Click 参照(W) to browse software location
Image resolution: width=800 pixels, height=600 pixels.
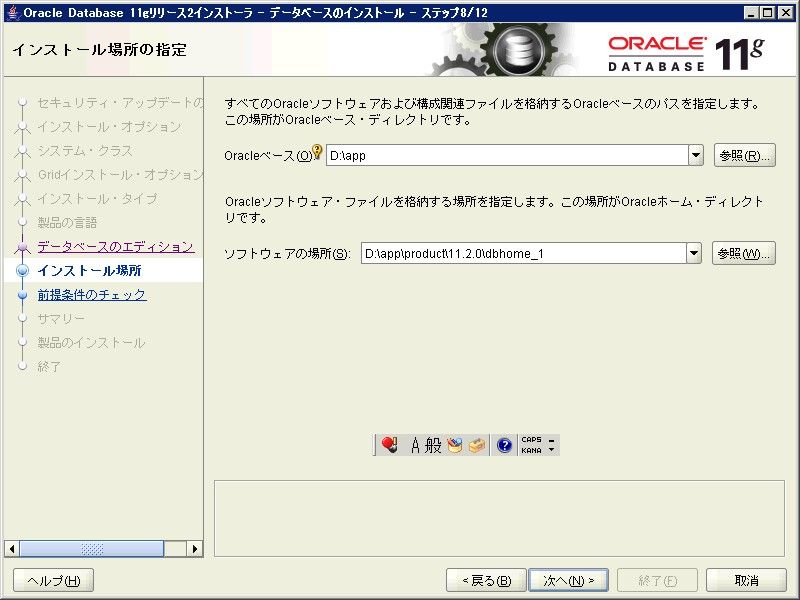point(744,253)
